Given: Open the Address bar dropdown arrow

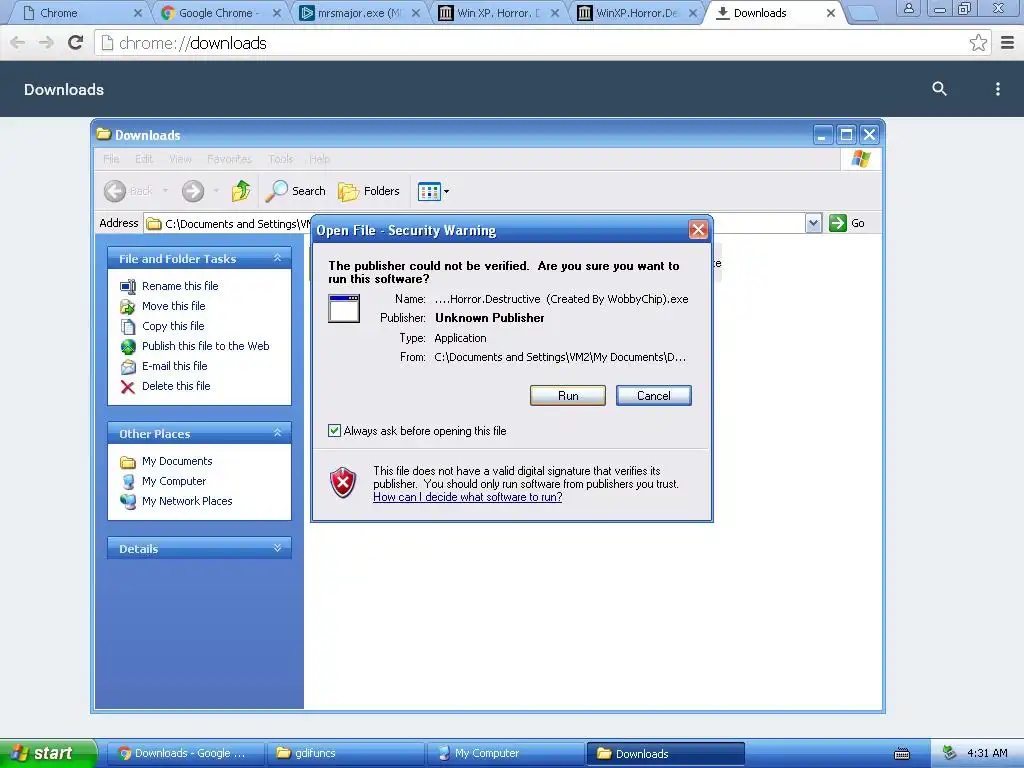Looking at the screenshot, I should [813, 223].
